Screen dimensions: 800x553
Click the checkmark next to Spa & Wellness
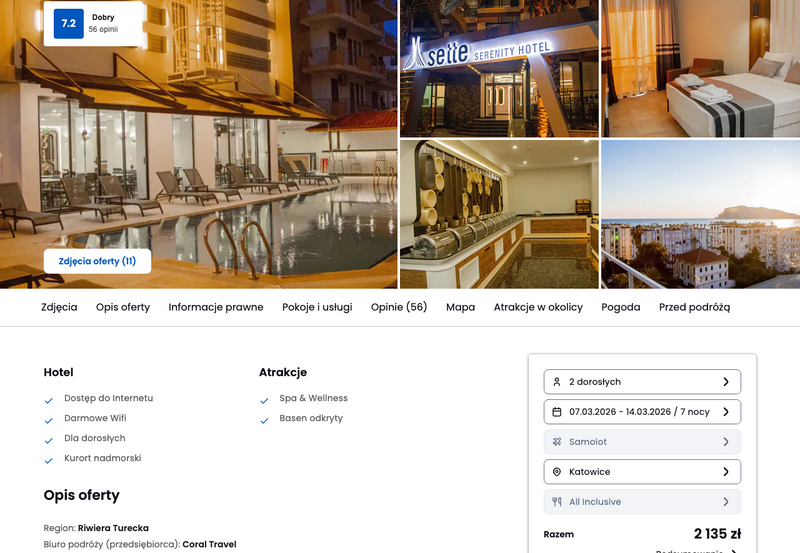tap(264, 401)
